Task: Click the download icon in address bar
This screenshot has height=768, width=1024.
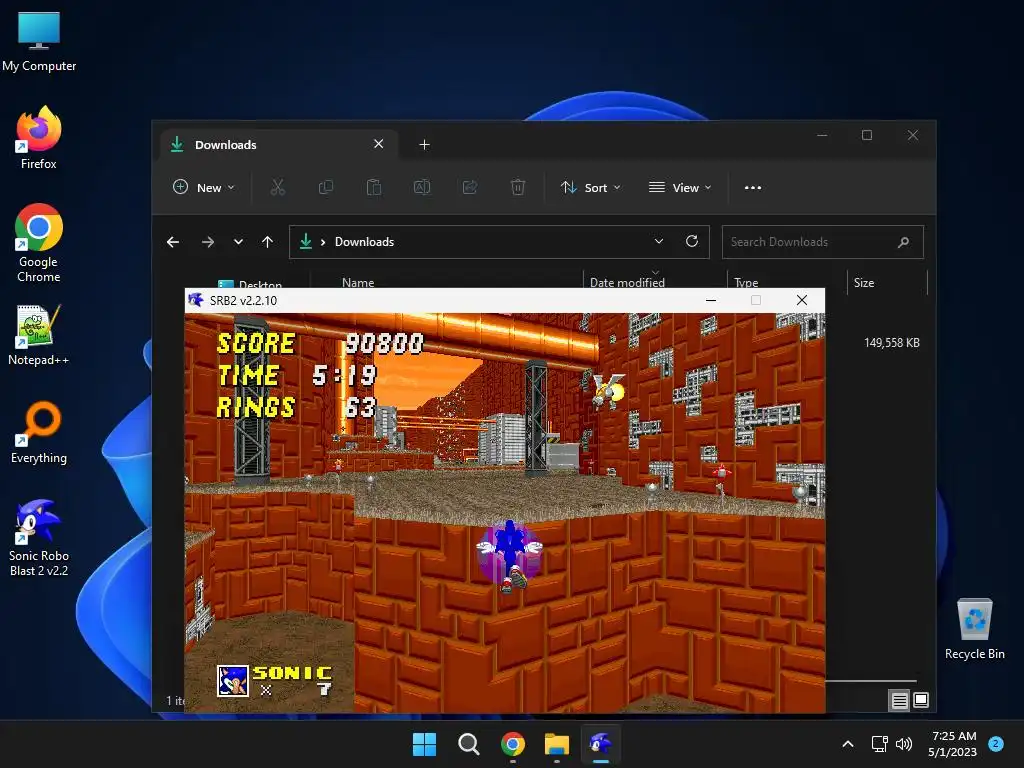Action: 306,242
